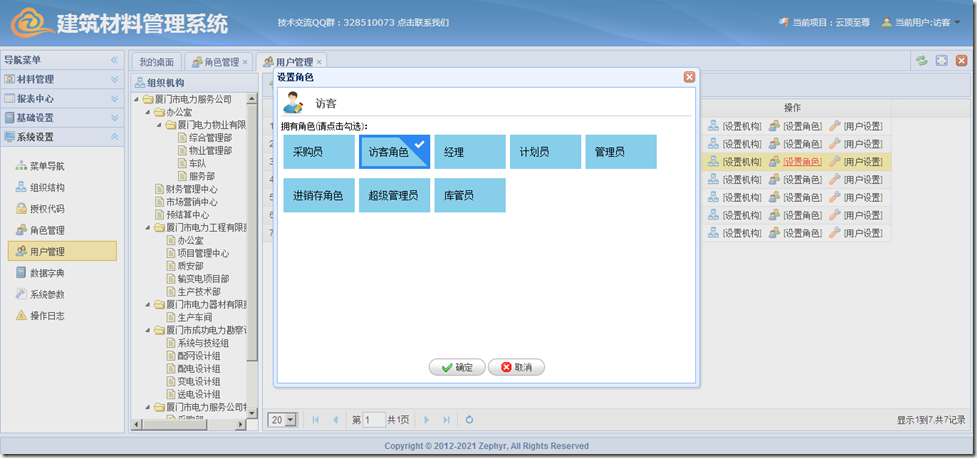Close the 设置角色 dialog with X icon
Viewport: 977px width, 458px height.
pyautogui.click(x=689, y=77)
